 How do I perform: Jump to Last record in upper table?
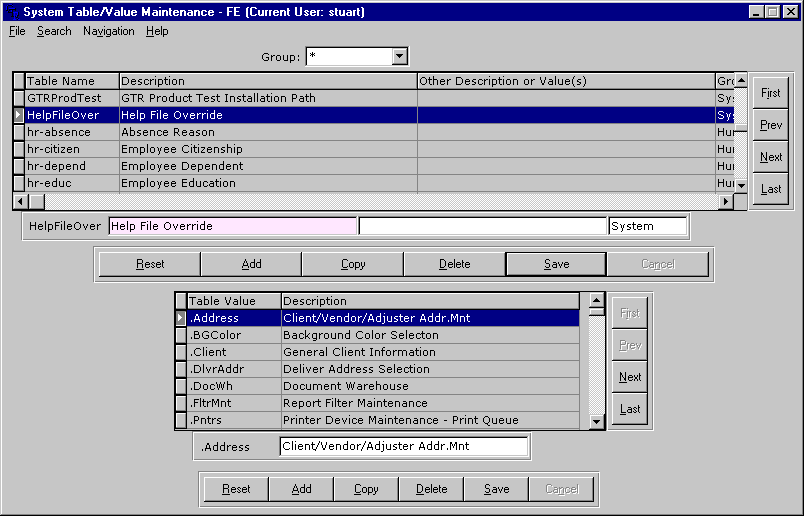tap(770, 189)
